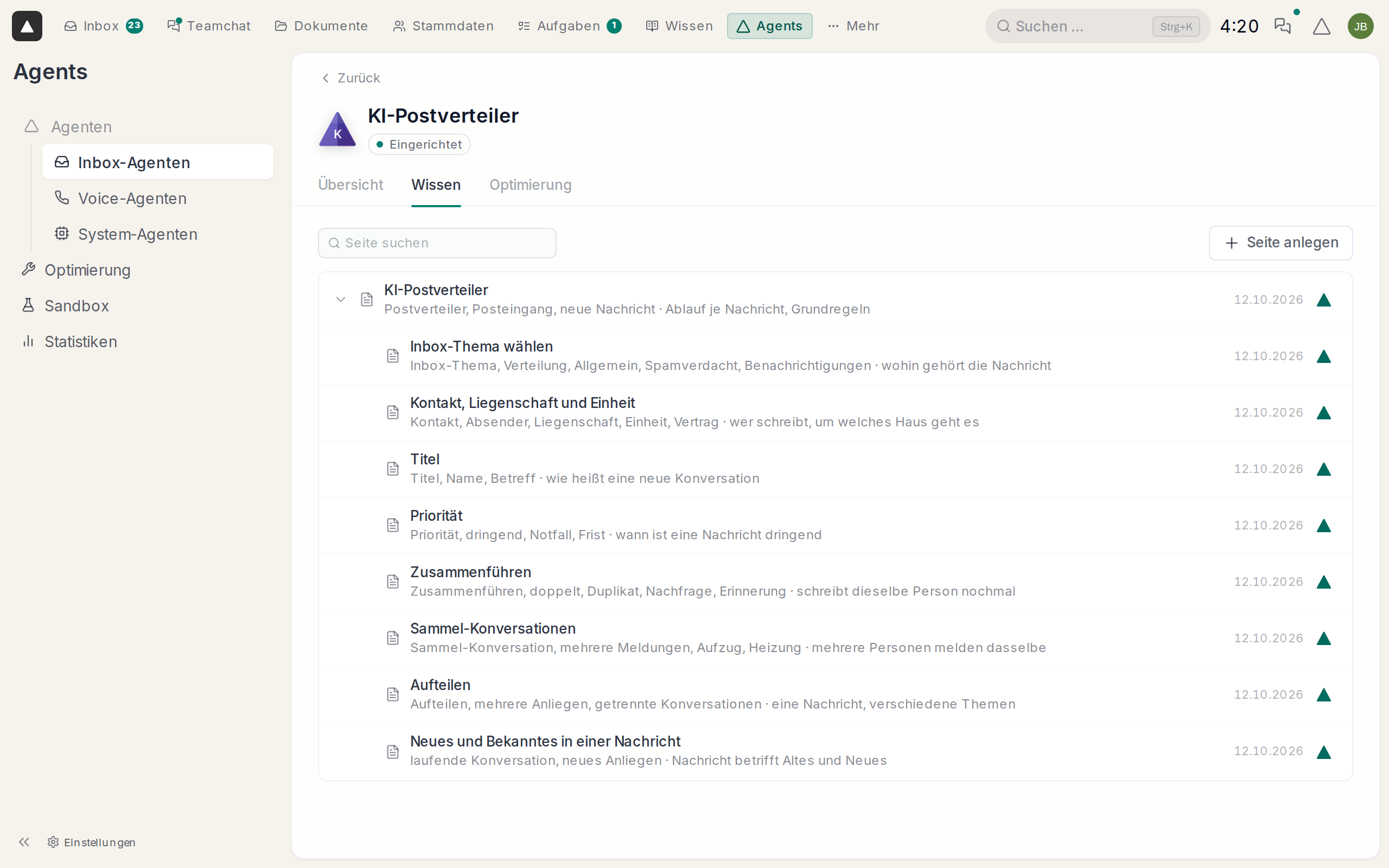Click the KI-Postverteiler purple agent avatar
This screenshot has width=1389, height=868.
click(337, 129)
